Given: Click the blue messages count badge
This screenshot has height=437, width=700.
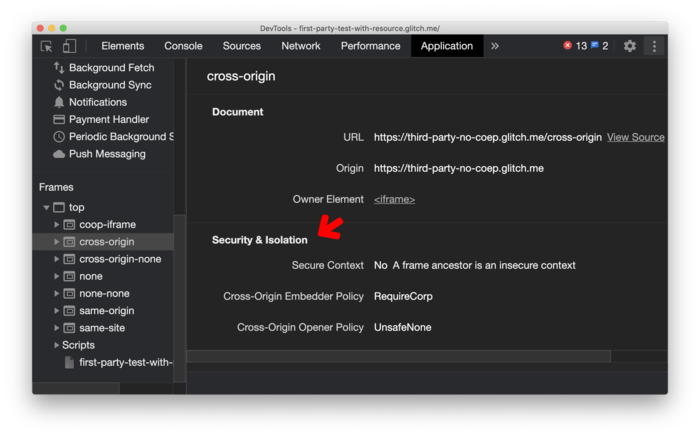Looking at the screenshot, I should tap(599, 46).
